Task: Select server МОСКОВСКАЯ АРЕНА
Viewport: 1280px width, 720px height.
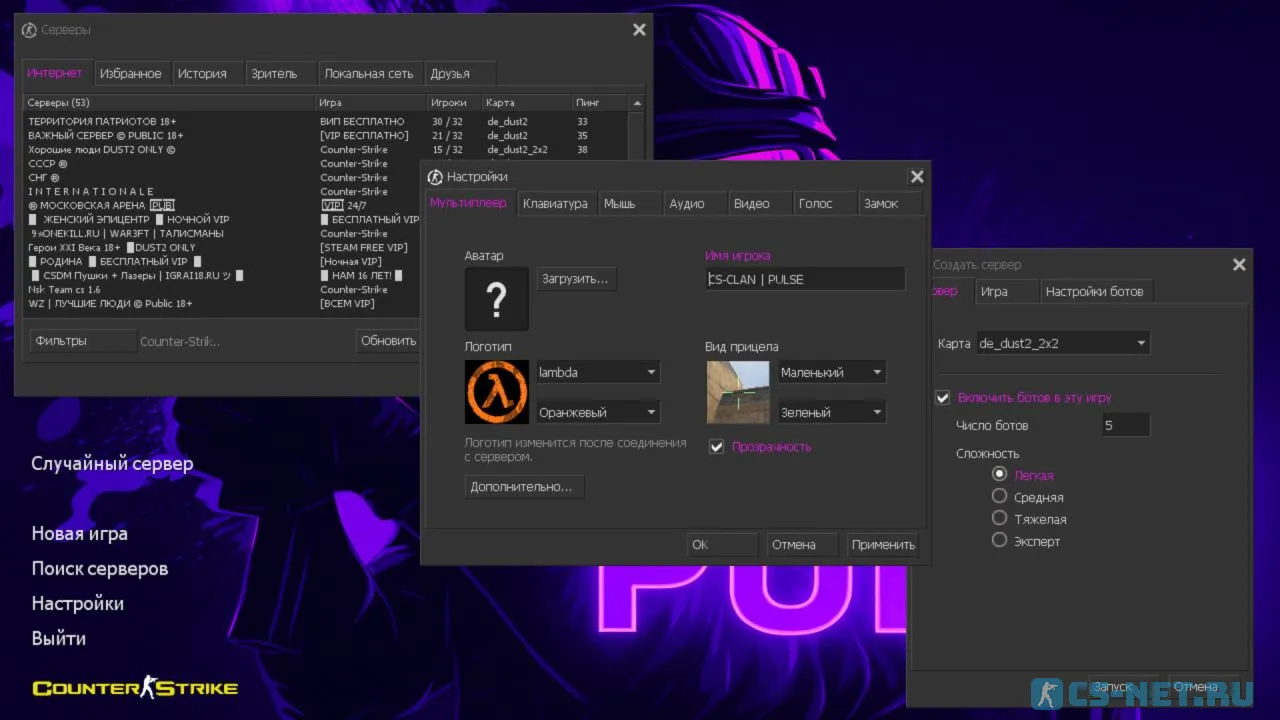Action: coord(220,205)
